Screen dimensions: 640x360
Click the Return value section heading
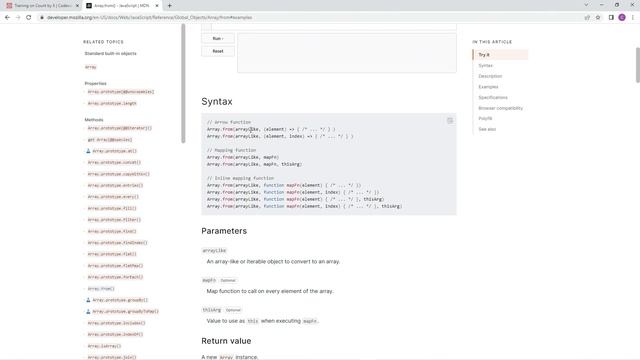[226, 341]
